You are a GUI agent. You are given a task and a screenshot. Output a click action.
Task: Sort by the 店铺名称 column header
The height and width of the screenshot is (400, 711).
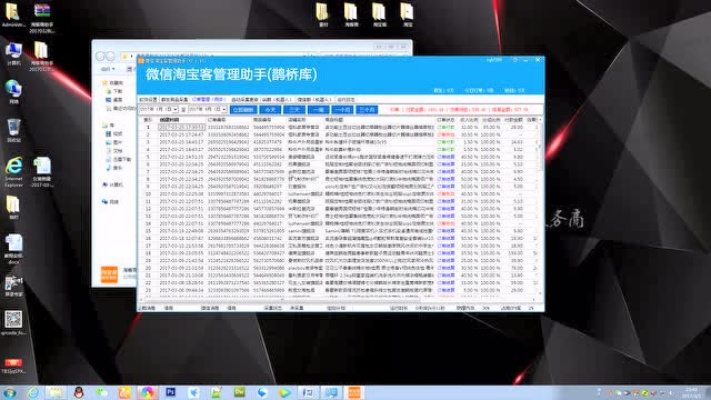pyautogui.click(x=297, y=120)
